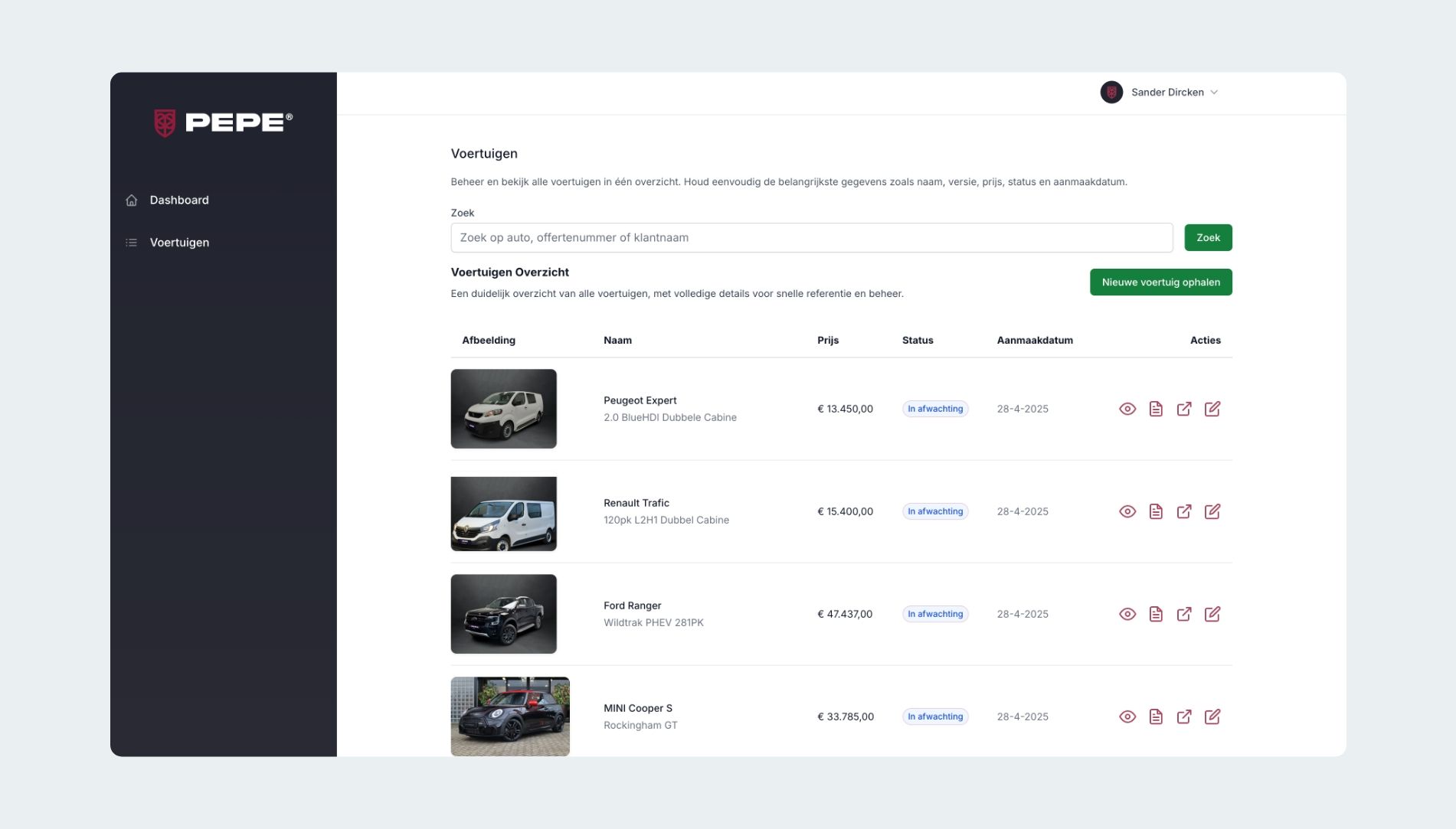Click the PEPE logo

[x=223, y=122]
